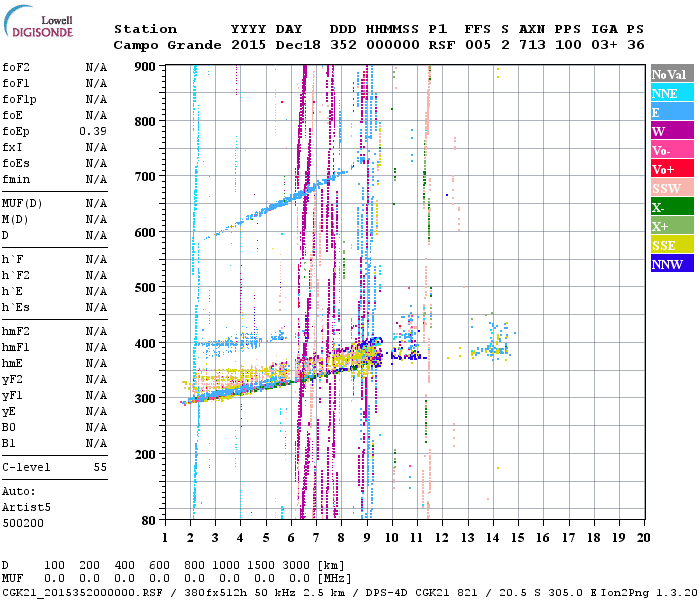Select the X- dark green legend swatch
Viewport: 700px width, 600px height.
(x=672, y=207)
